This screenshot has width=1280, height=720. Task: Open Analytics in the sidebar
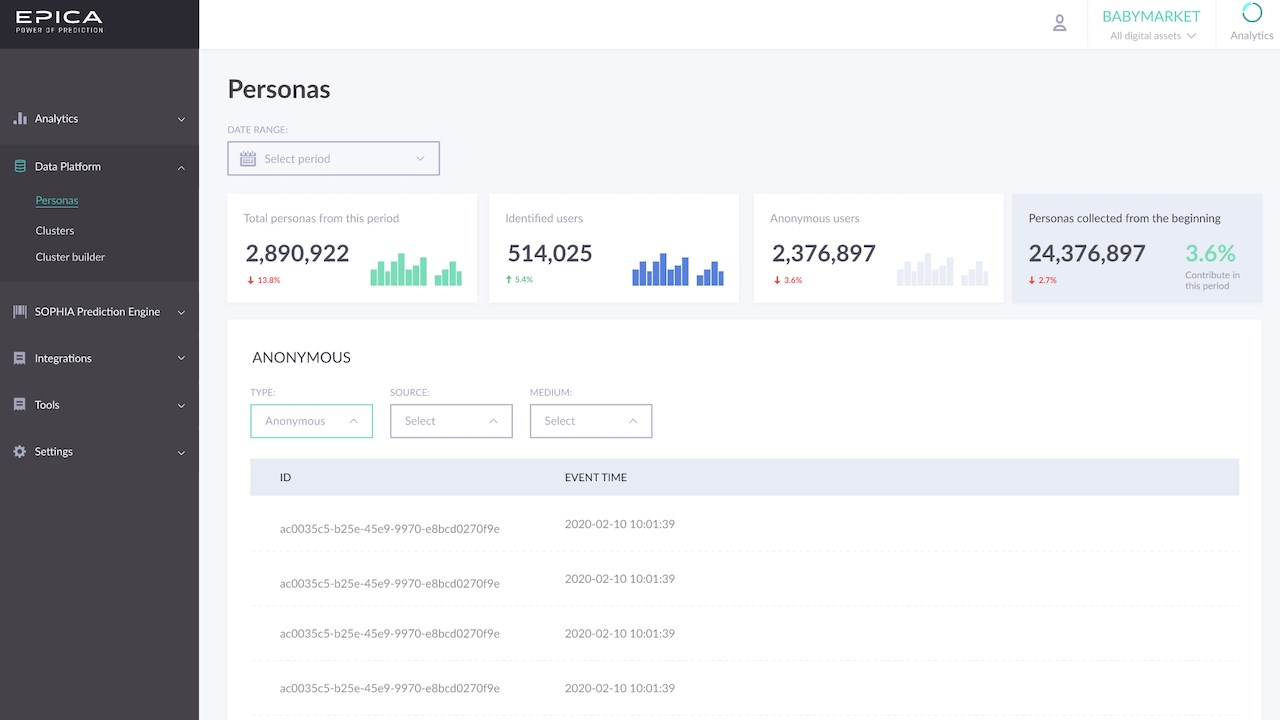[x=56, y=118]
